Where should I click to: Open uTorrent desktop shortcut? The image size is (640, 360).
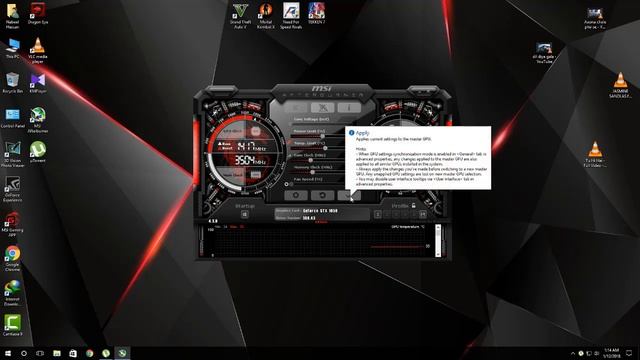38,152
